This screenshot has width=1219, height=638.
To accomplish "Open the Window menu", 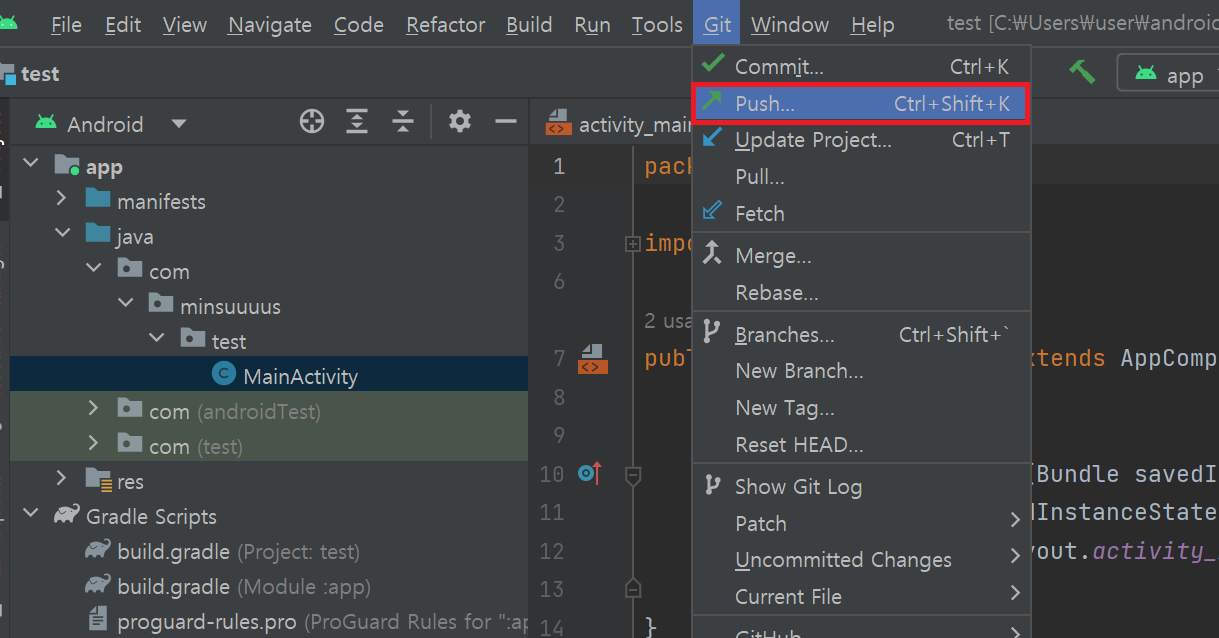I will pos(790,25).
